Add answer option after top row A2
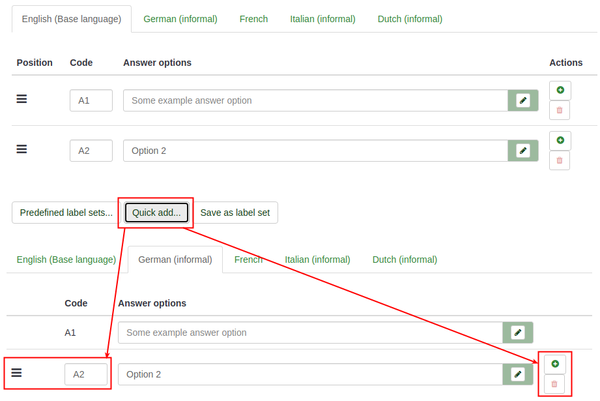Screen dimensions: 600x401 point(559,140)
